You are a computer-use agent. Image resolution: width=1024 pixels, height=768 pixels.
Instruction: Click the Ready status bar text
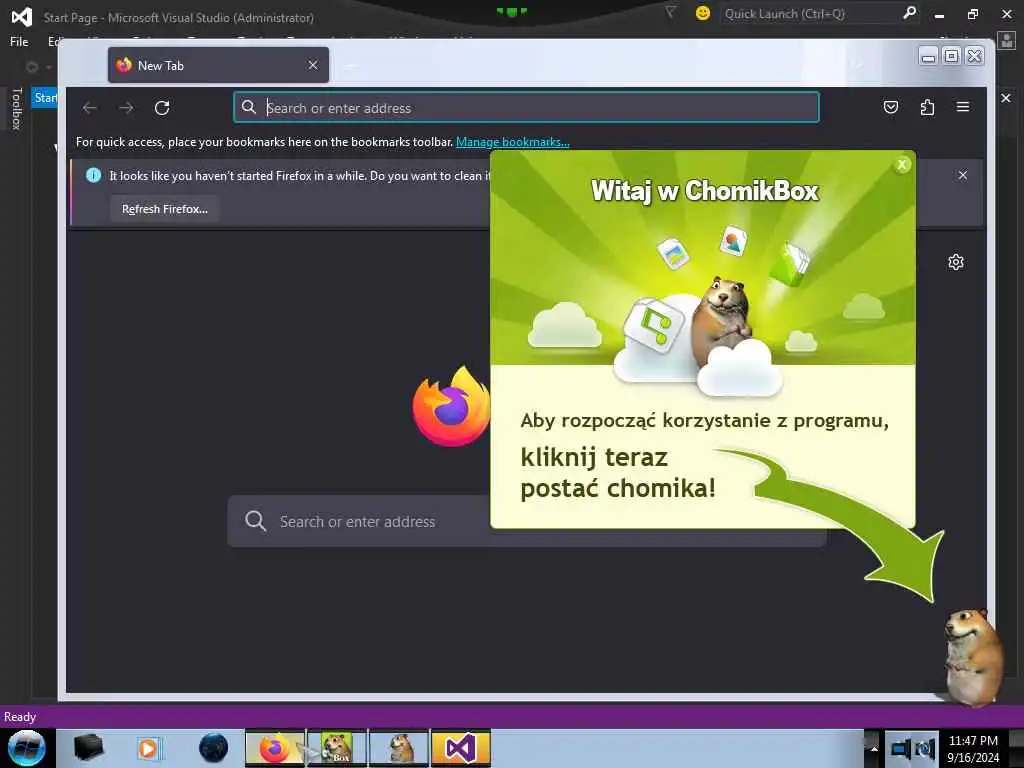coord(20,717)
